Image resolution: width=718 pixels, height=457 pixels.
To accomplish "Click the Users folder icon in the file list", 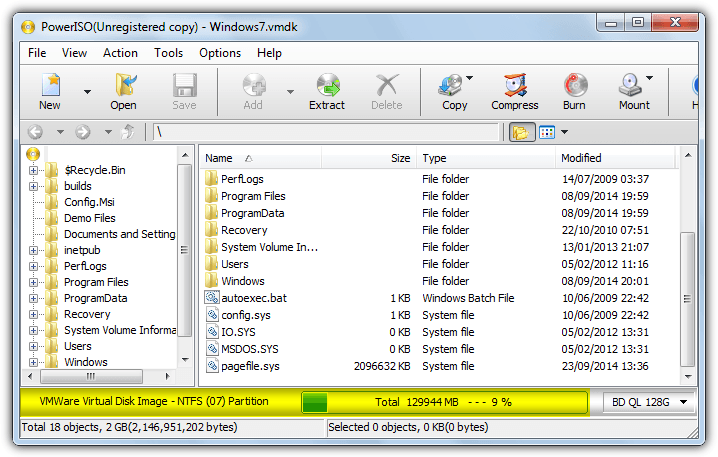I will point(212,264).
